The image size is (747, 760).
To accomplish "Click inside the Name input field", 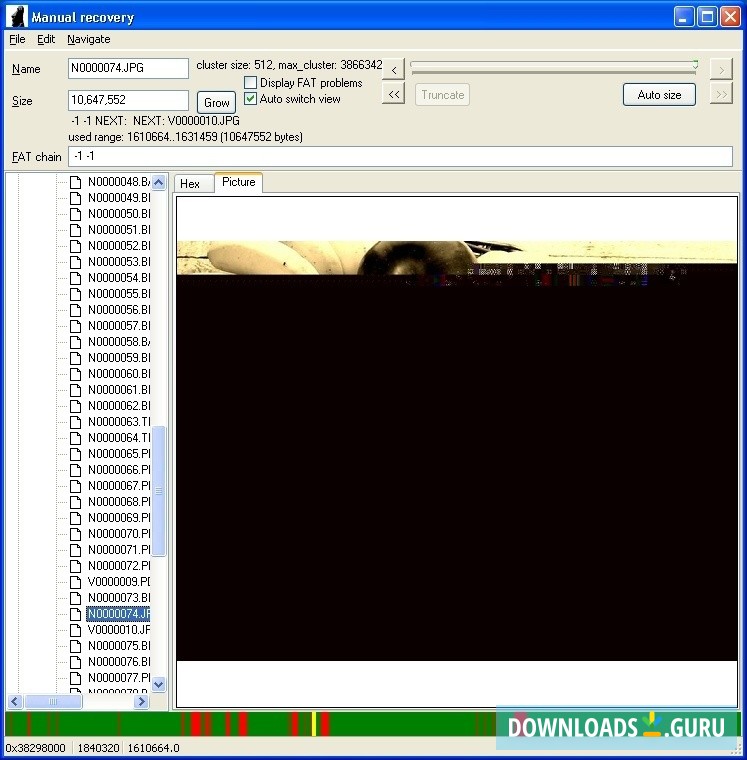I will [x=128, y=68].
